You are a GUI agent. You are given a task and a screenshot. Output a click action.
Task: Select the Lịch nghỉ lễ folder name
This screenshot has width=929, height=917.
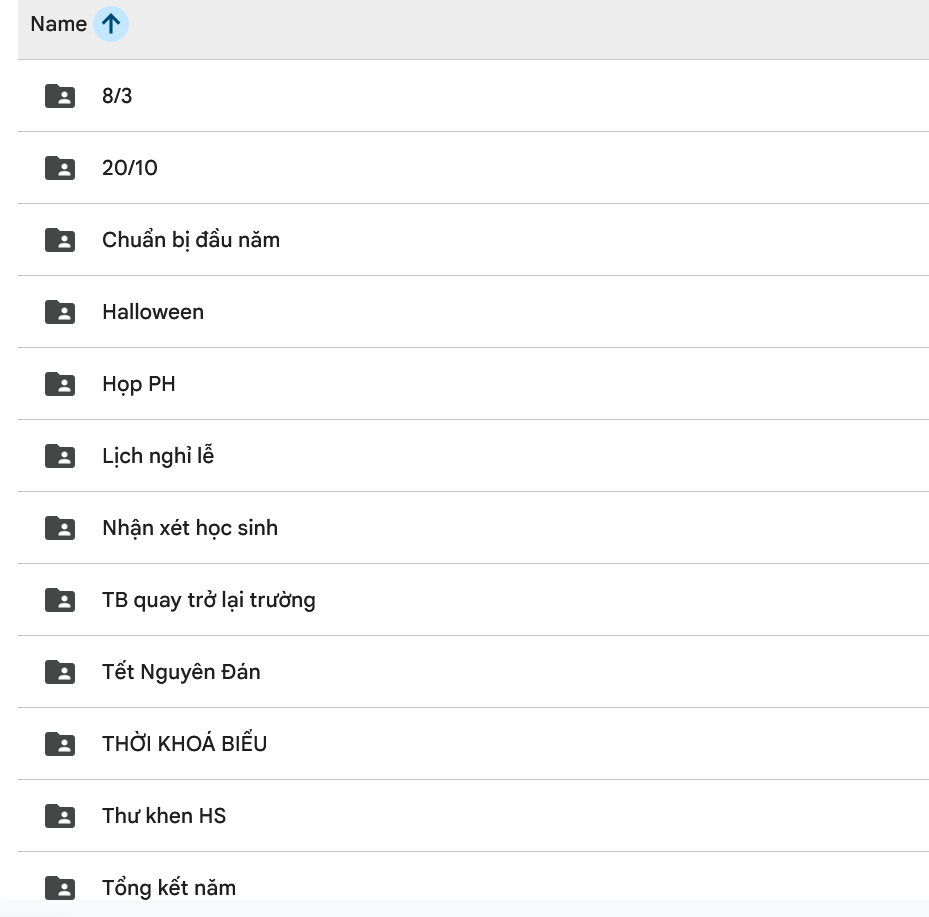click(x=158, y=456)
